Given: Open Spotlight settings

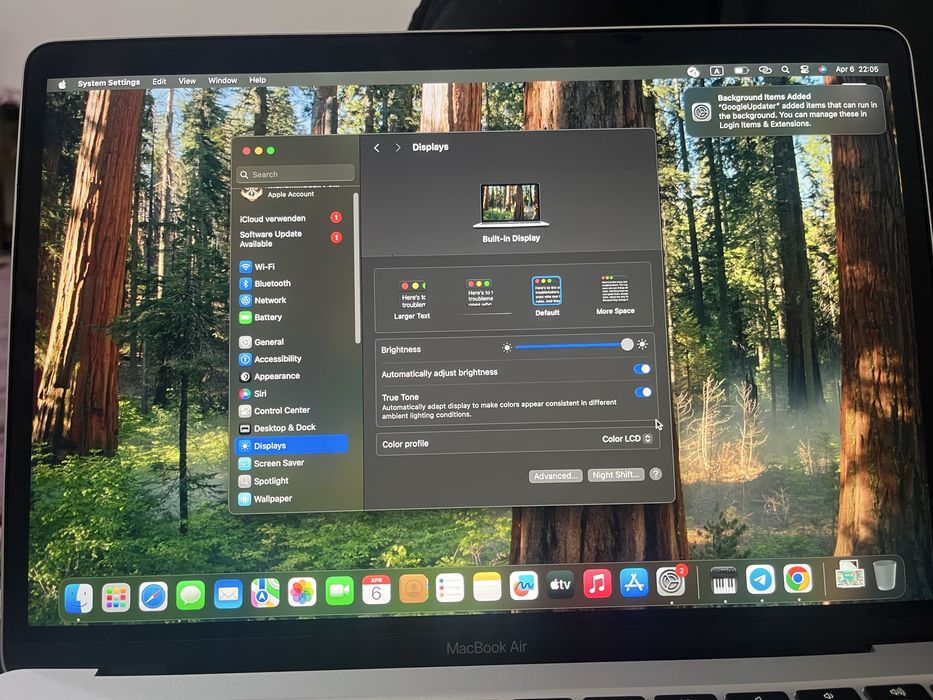Looking at the screenshot, I should pos(264,481).
